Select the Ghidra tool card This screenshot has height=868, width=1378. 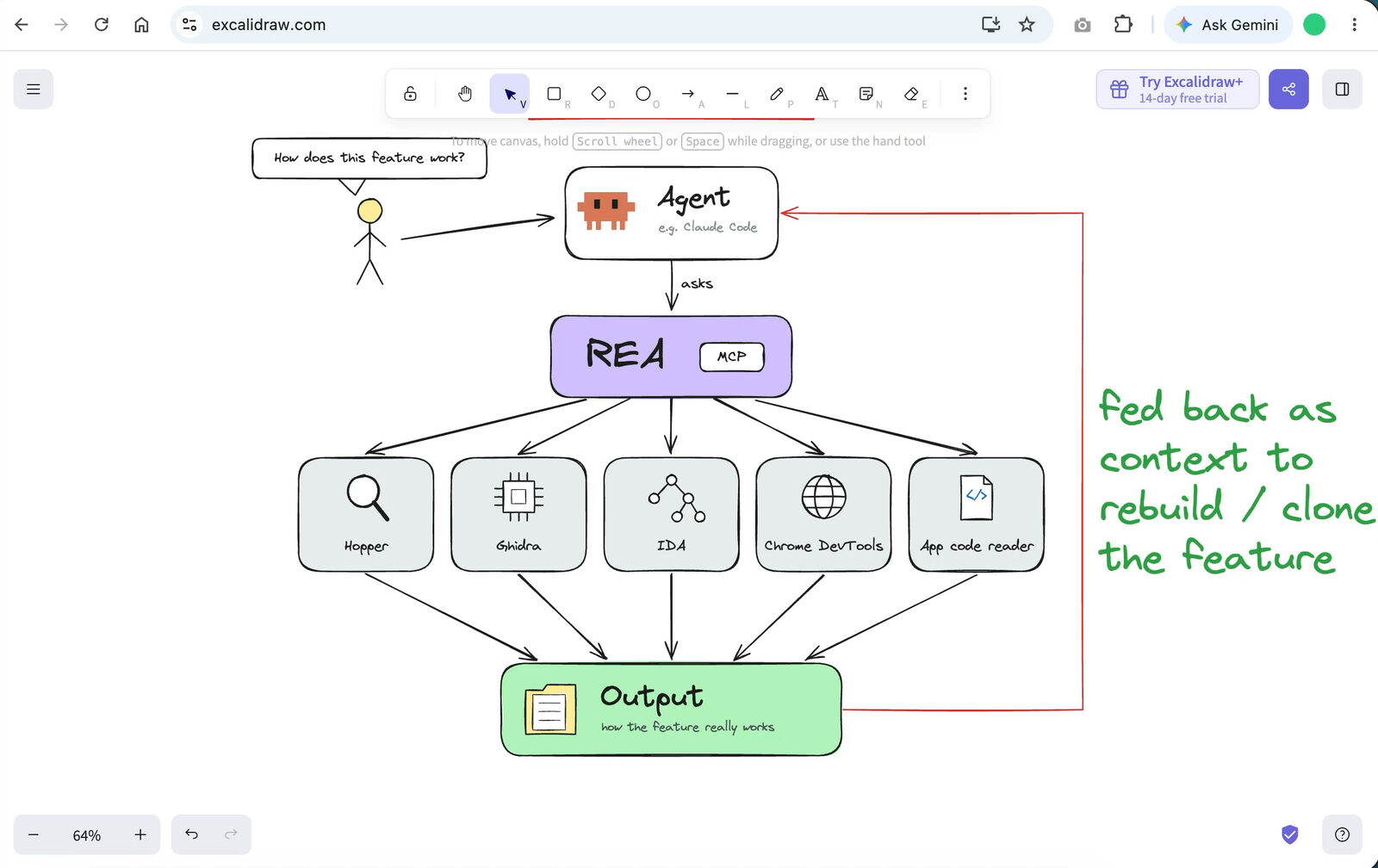coord(518,514)
